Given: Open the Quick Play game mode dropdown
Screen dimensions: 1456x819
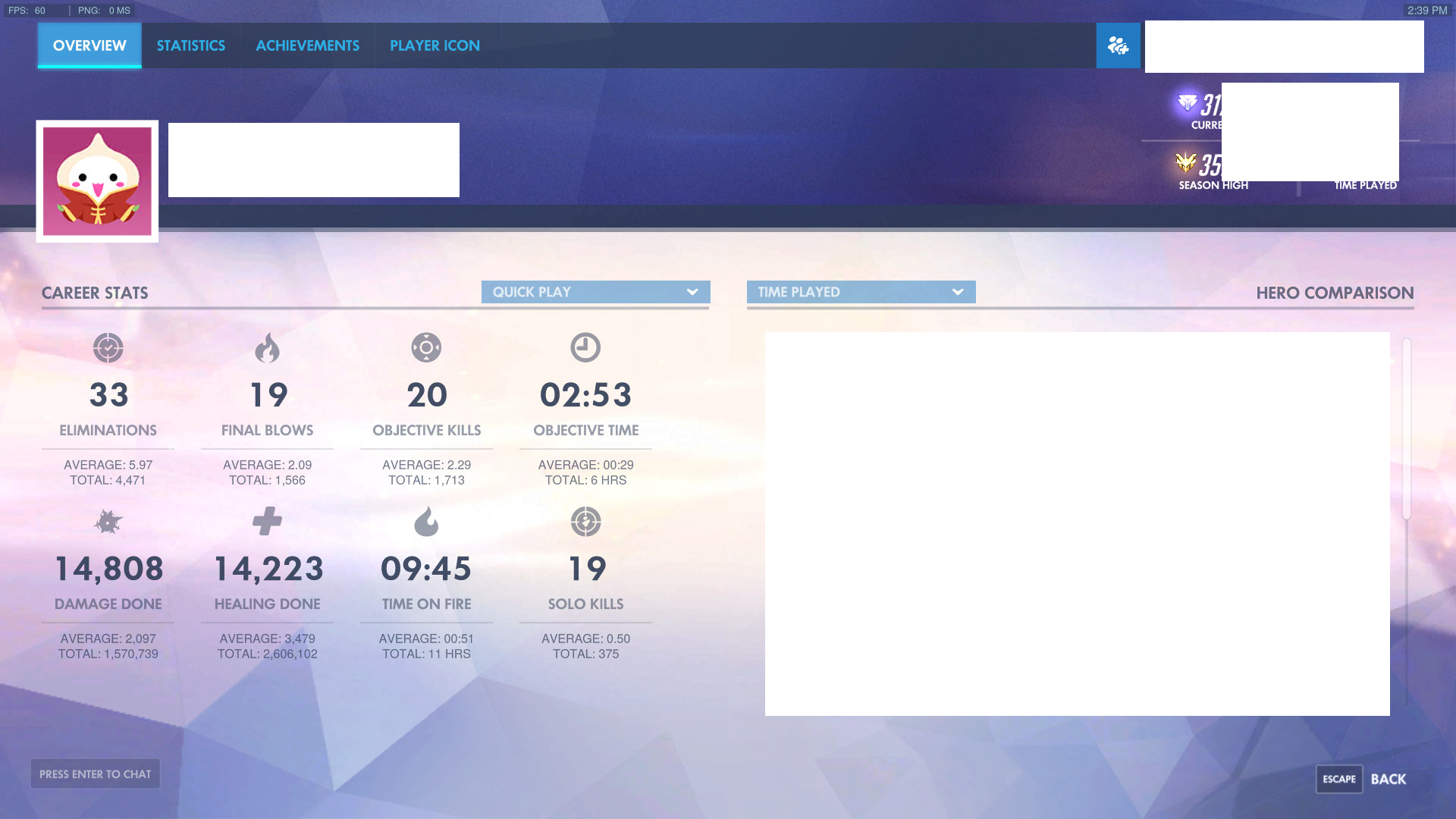Looking at the screenshot, I should [595, 292].
